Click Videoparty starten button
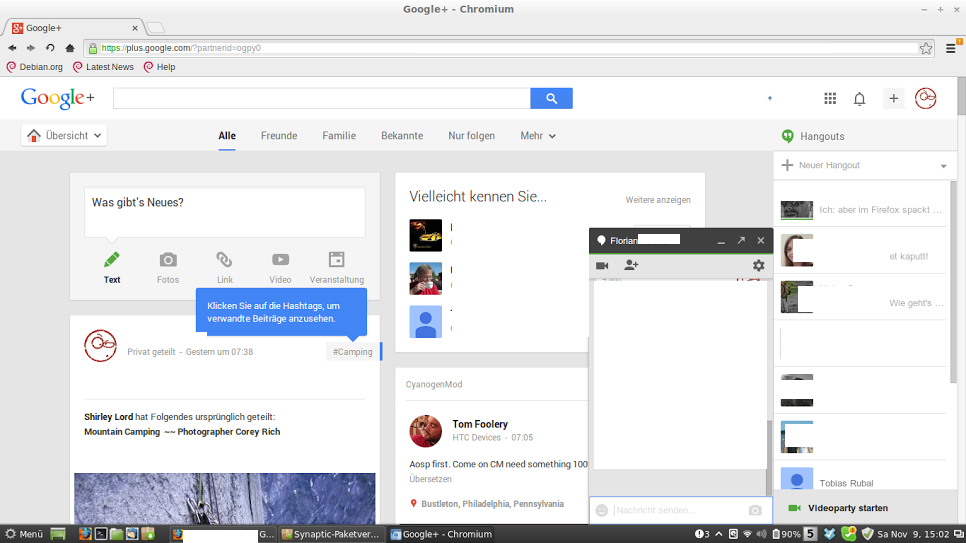Viewport: 966px width, 543px height. (x=848, y=508)
